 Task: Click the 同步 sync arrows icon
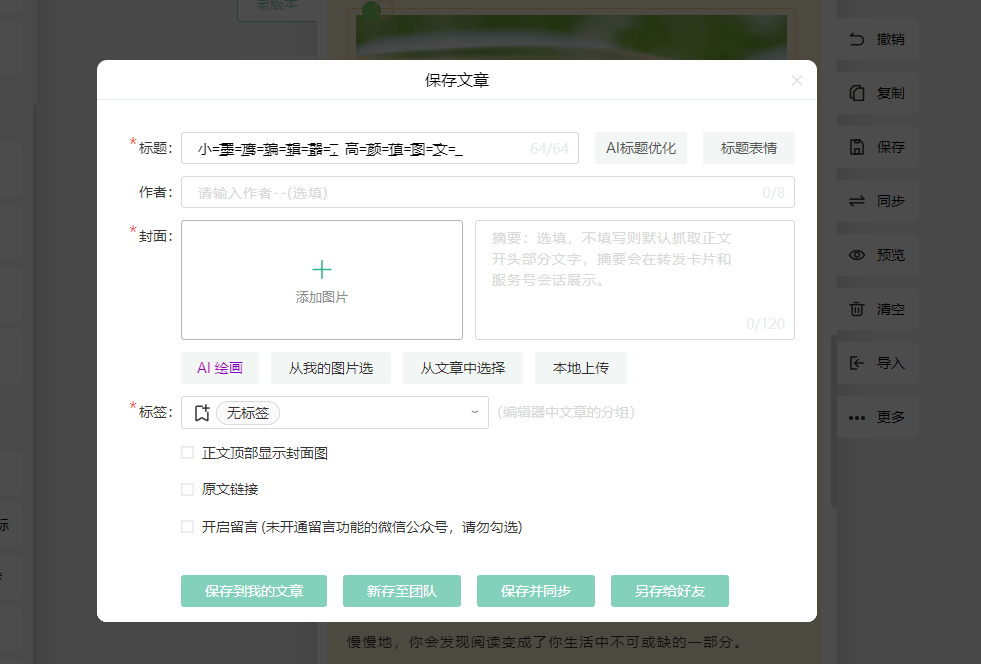pyautogui.click(x=856, y=201)
